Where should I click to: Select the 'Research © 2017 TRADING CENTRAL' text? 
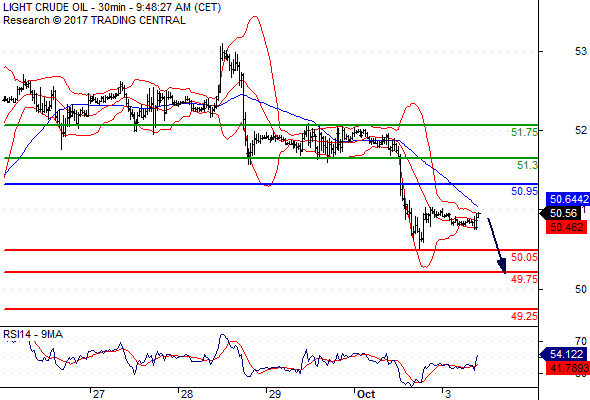[x=94, y=20]
